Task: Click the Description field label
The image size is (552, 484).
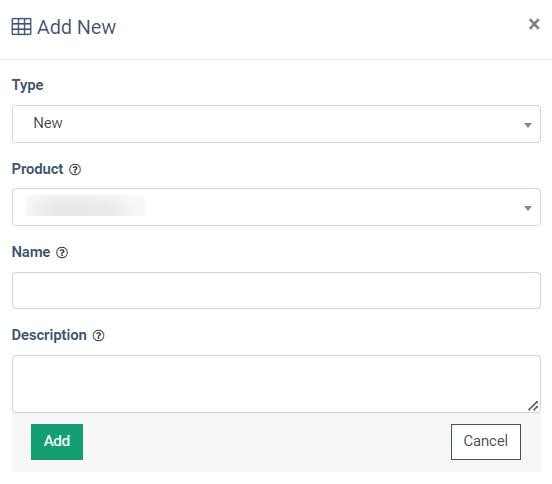Action: (49, 335)
